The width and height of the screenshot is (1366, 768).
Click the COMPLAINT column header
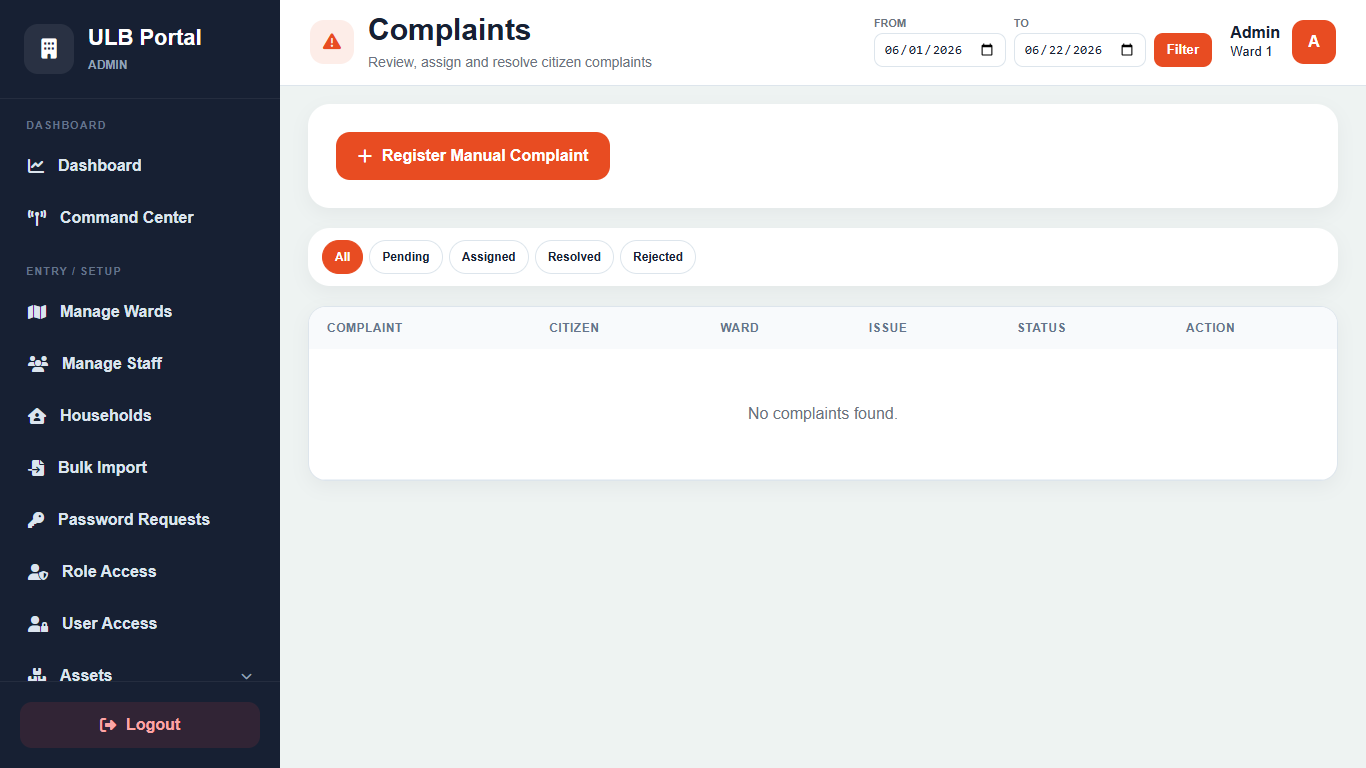pyautogui.click(x=365, y=328)
